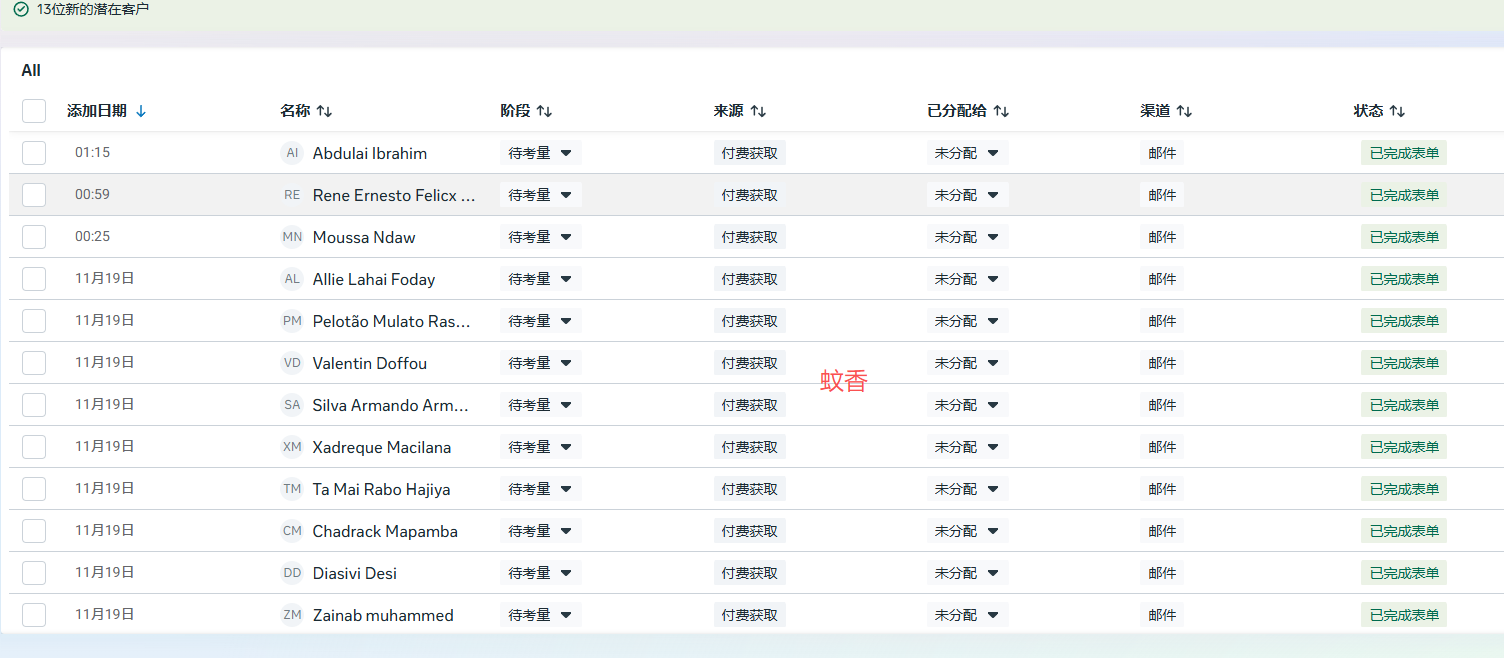The height and width of the screenshot is (658, 1504).
Task: Open lead Chadrack Mapamba
Action: coord(385,531)
